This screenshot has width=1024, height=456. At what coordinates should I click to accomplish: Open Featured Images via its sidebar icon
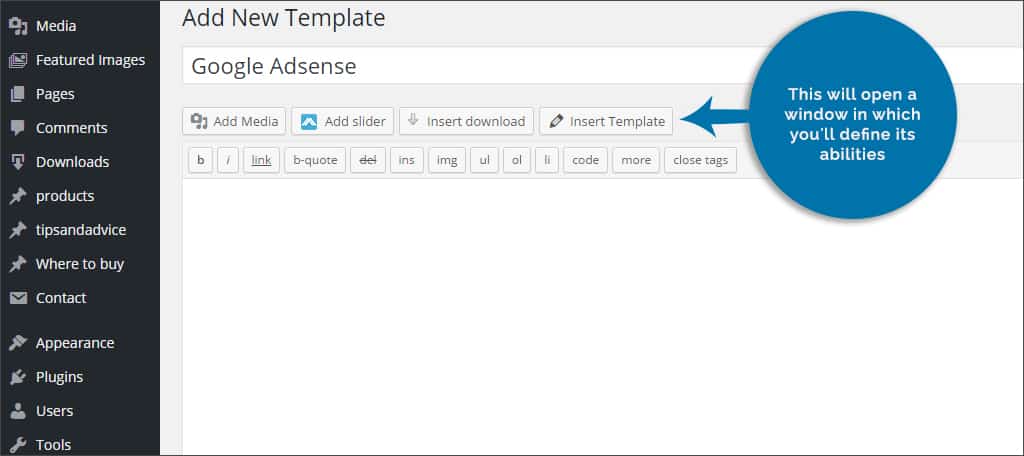coord(18,60)
